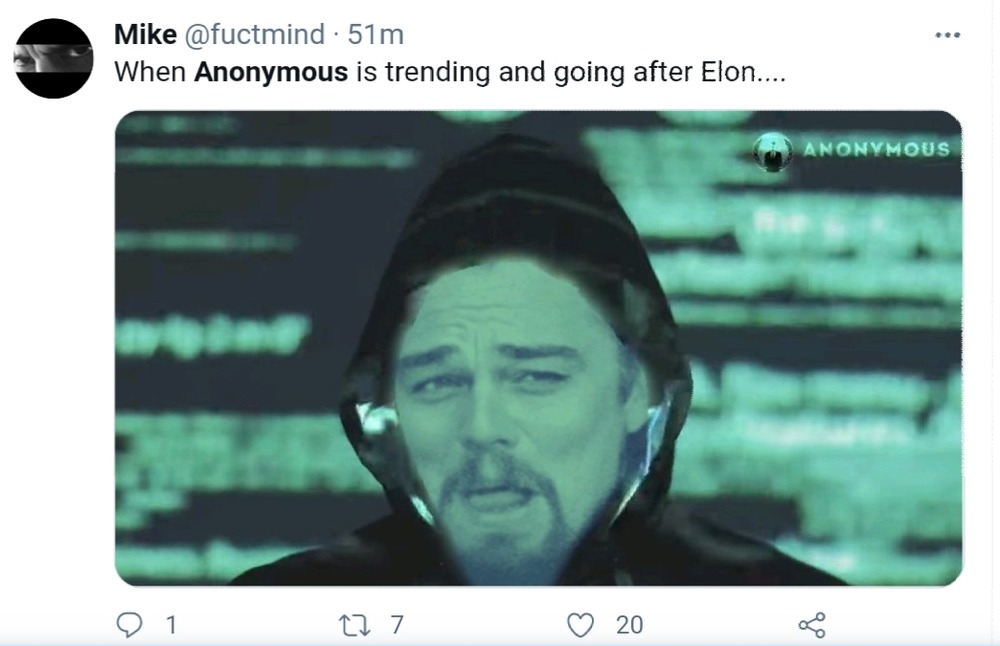This screenshot has height=646, width=1000.
Task: Click the ANONYMOUS watermark text in image
Action: 876,149
